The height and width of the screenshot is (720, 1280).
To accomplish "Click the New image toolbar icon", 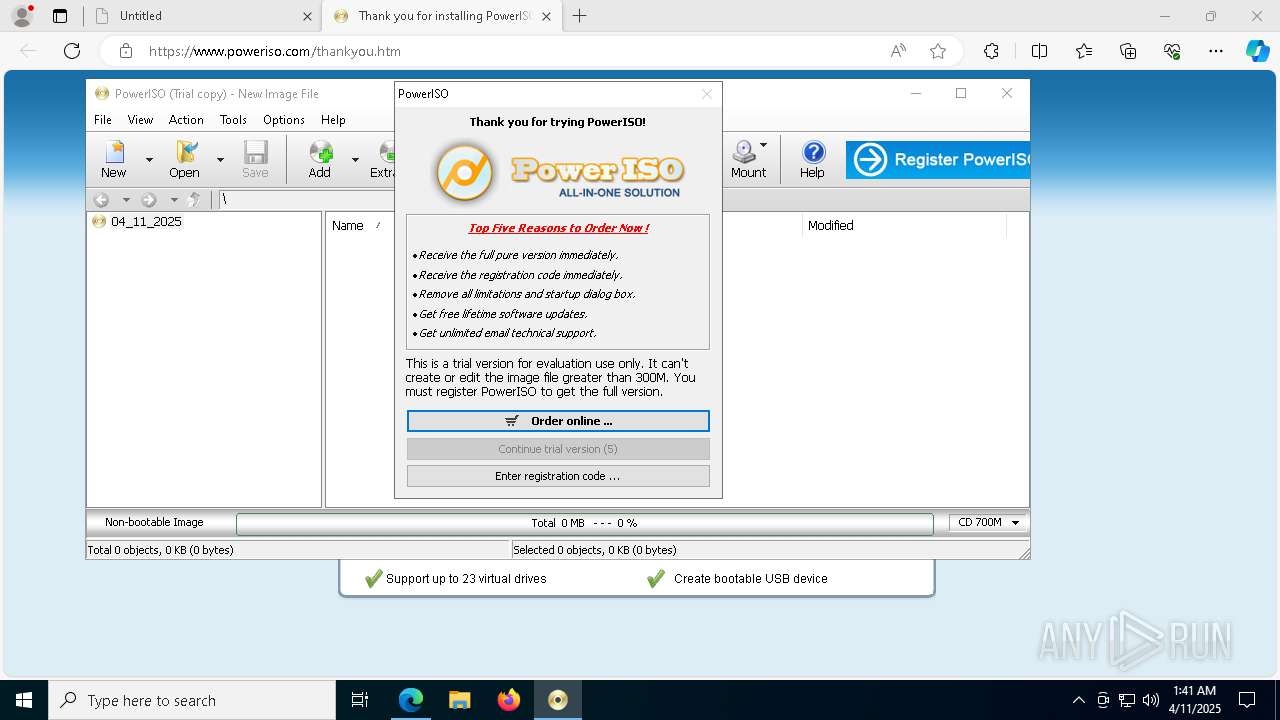I will 114,159.
